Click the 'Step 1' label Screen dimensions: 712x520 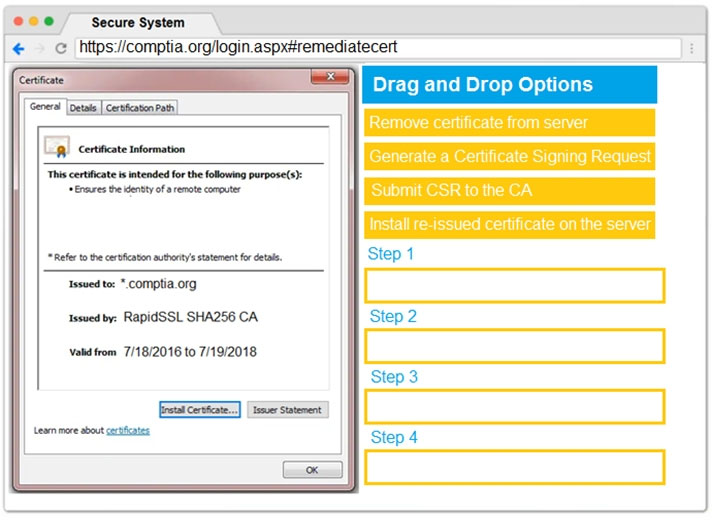coord(391,254)
